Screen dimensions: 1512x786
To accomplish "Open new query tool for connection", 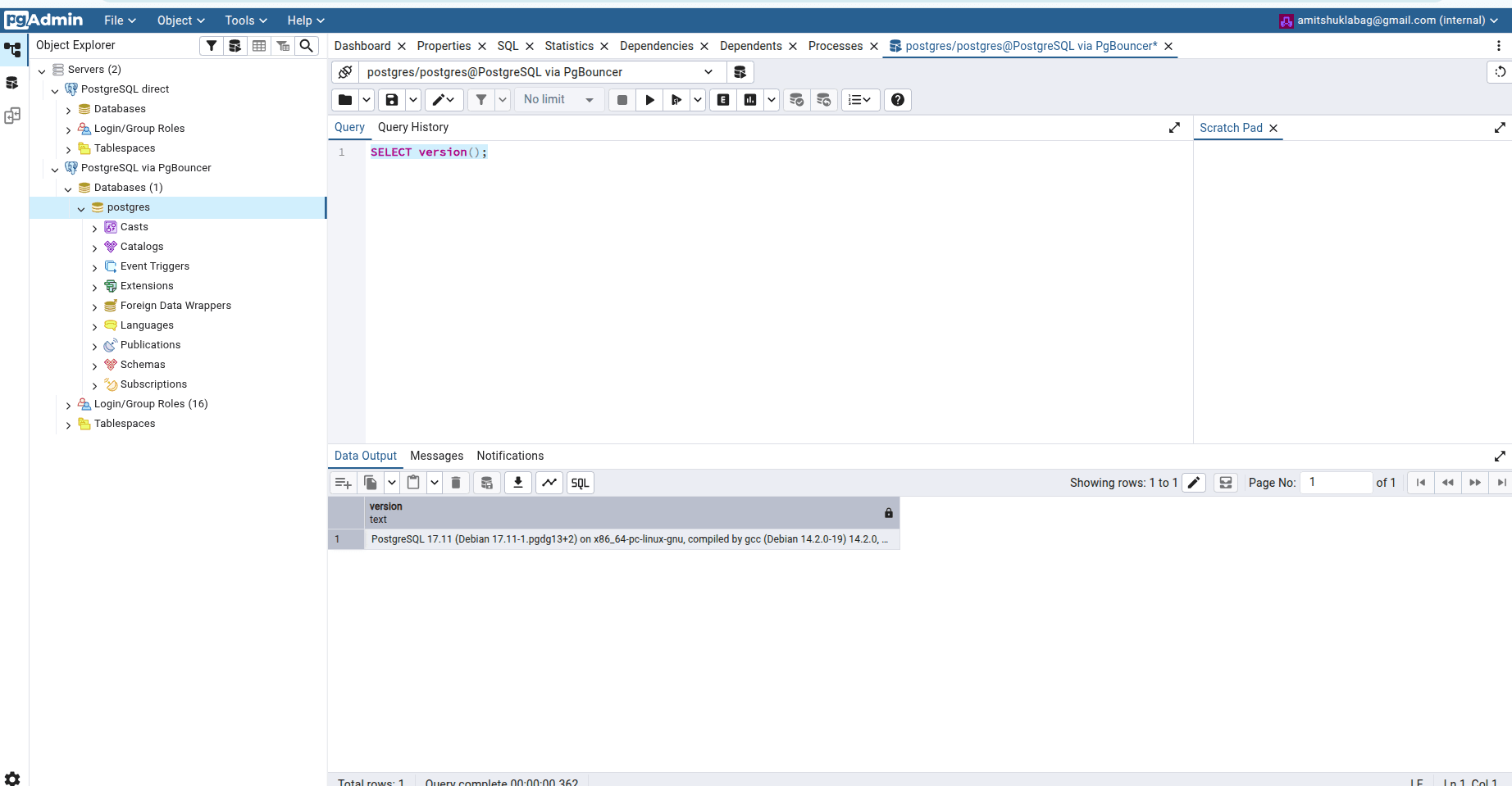I will tap(740, 72).
